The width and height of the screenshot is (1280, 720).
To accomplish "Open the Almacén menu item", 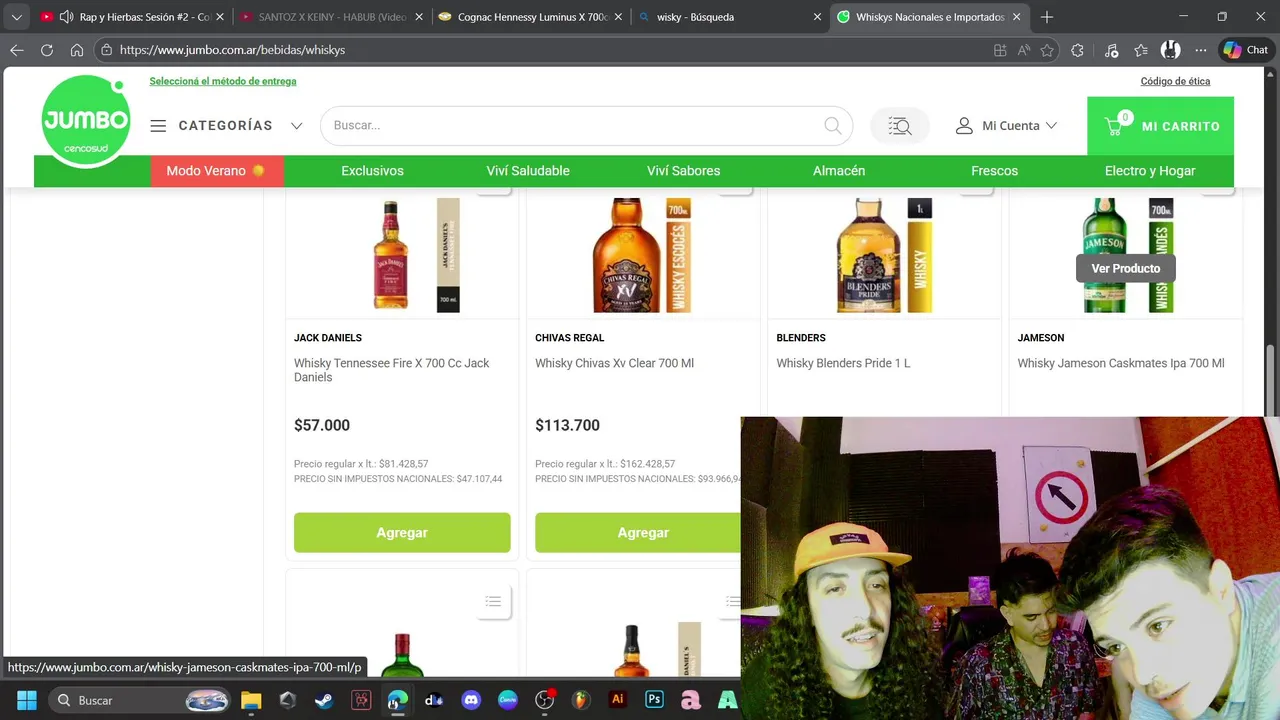I will pos(839,171).
